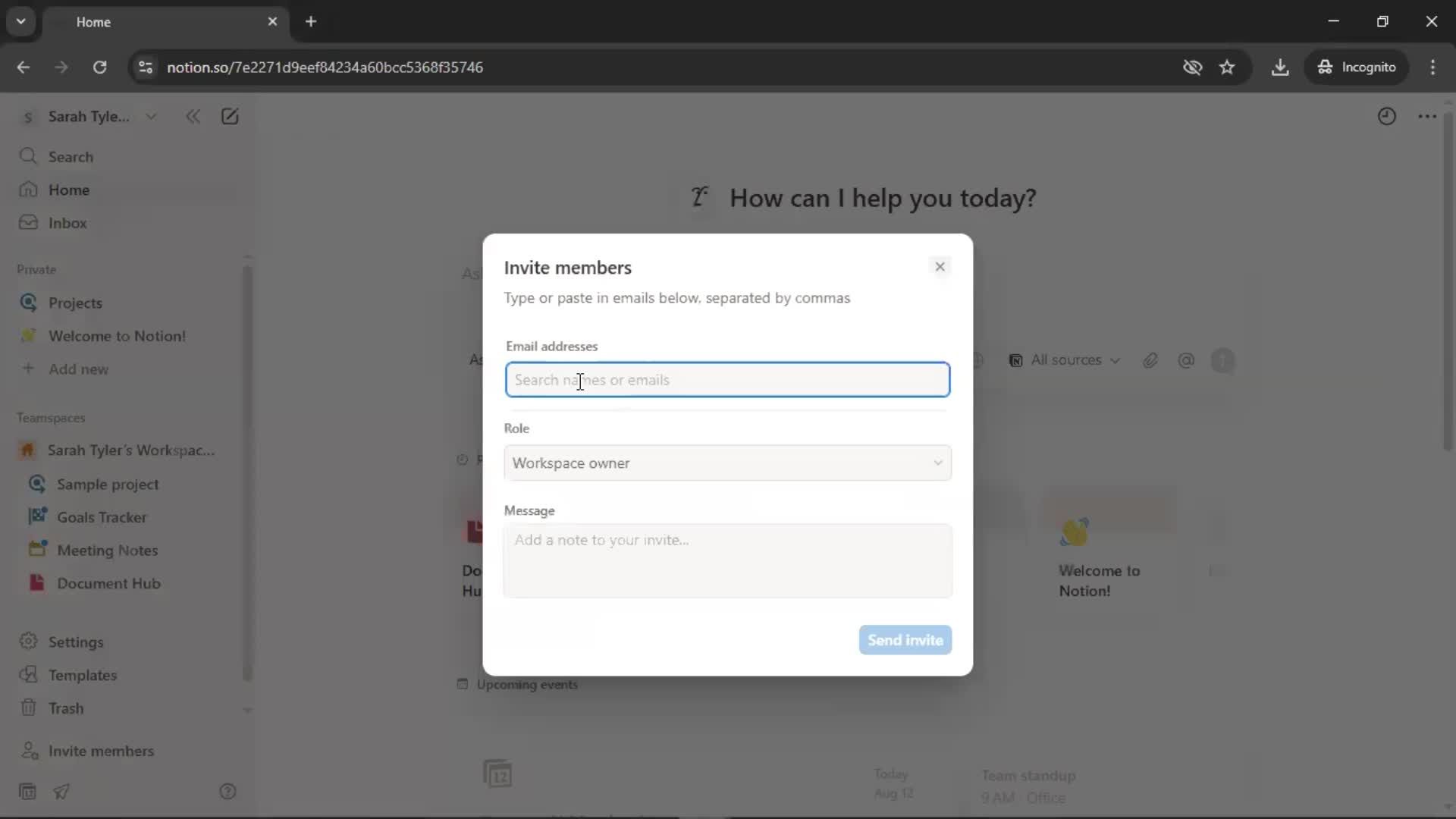
Task: Click the Incognito indicator button
Action: (x=1357, y=67)
